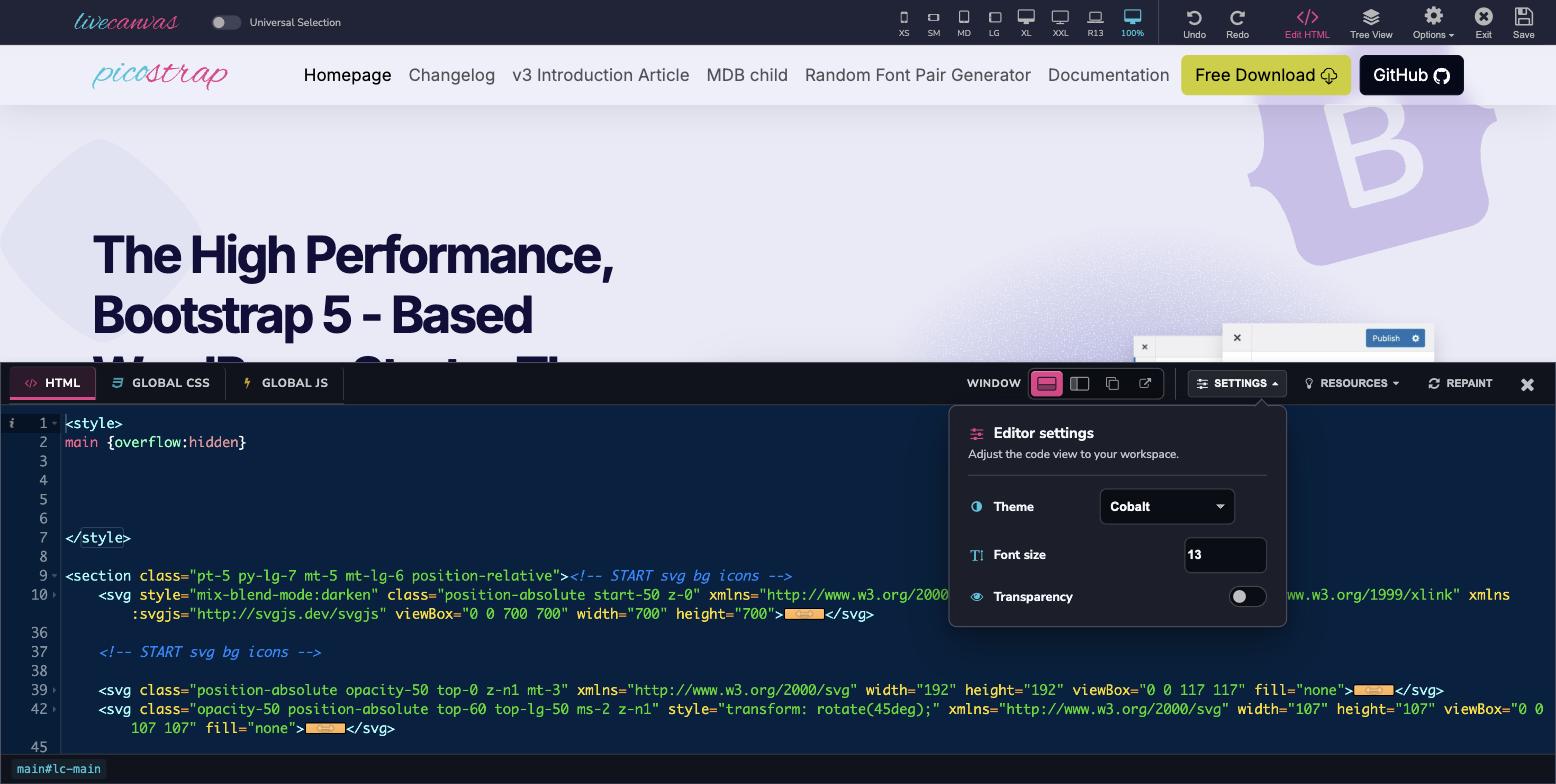Open the Changelog nav item

(x=451, y=75)
